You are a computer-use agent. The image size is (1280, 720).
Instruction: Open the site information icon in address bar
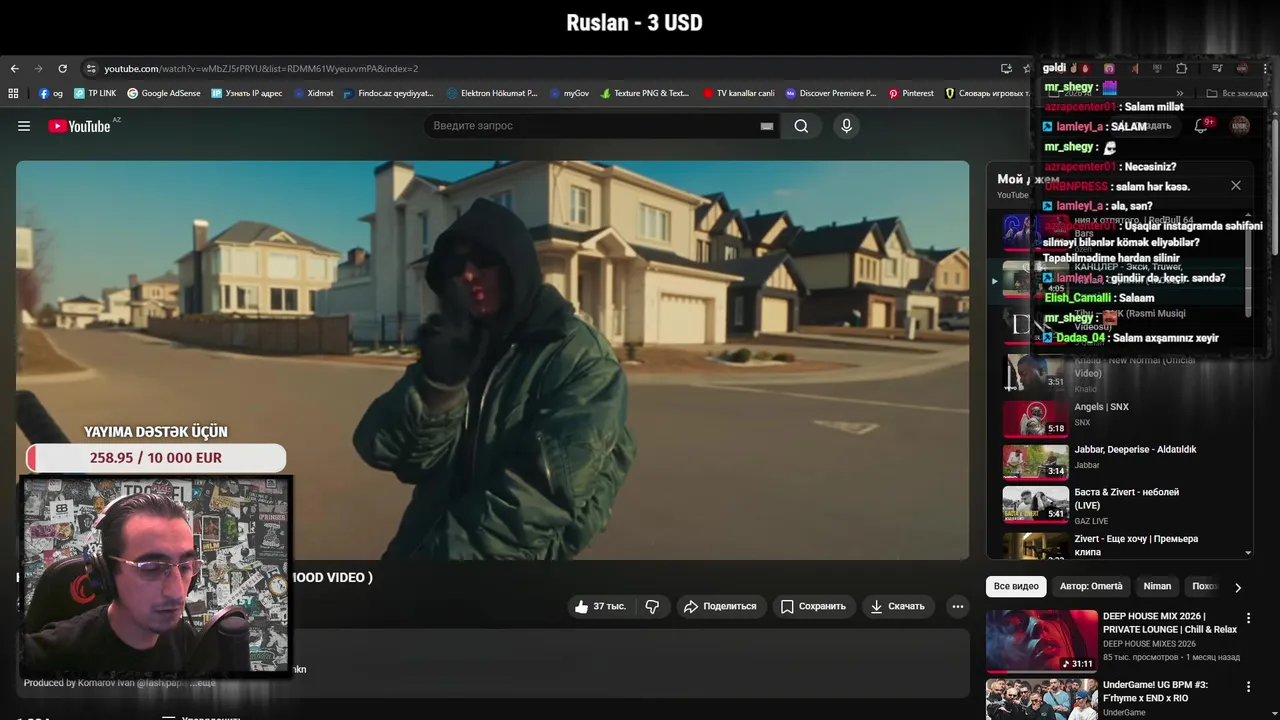click(91, 69)
